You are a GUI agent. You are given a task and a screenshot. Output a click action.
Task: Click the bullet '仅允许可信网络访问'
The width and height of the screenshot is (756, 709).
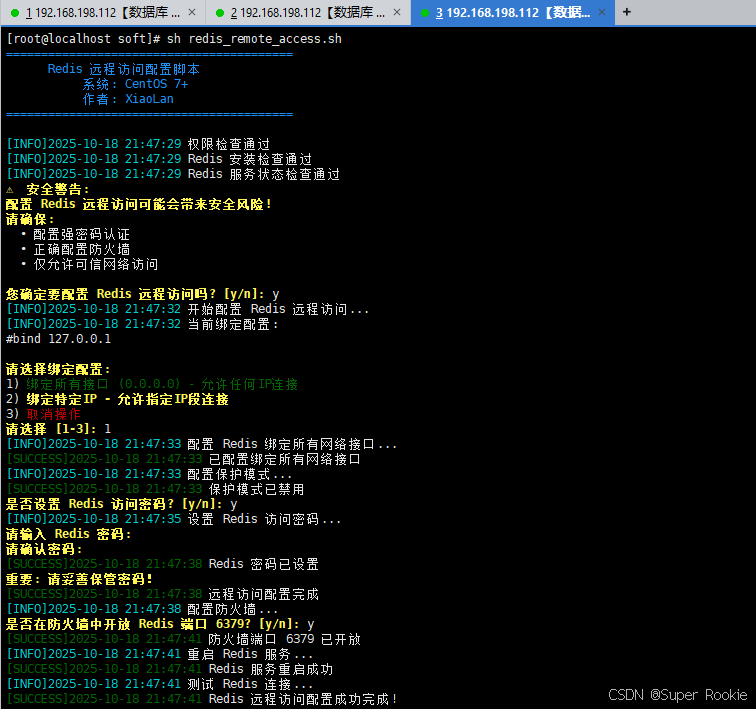(95, 264)
